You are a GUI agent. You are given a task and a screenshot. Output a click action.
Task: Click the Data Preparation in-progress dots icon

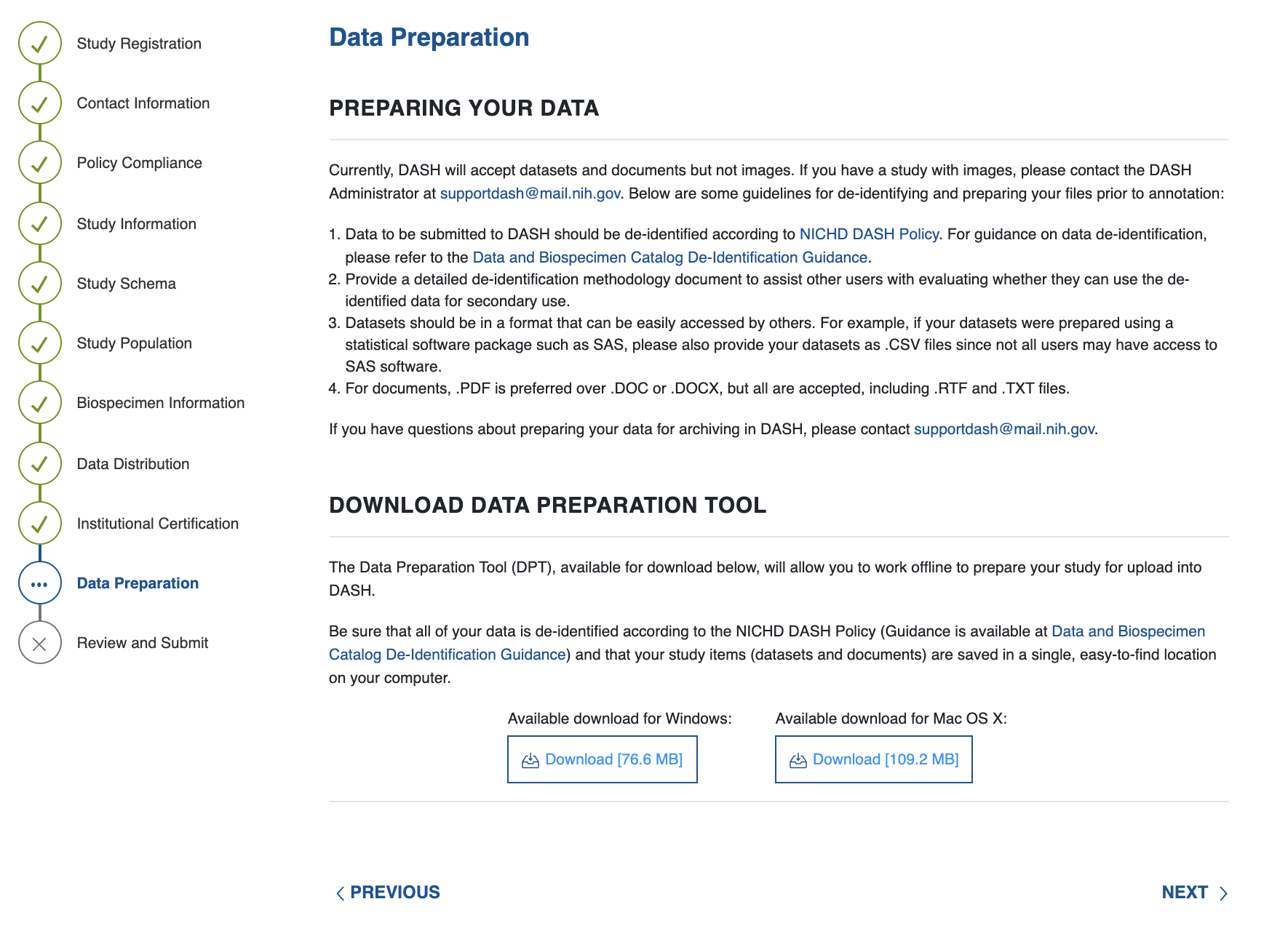40,583
